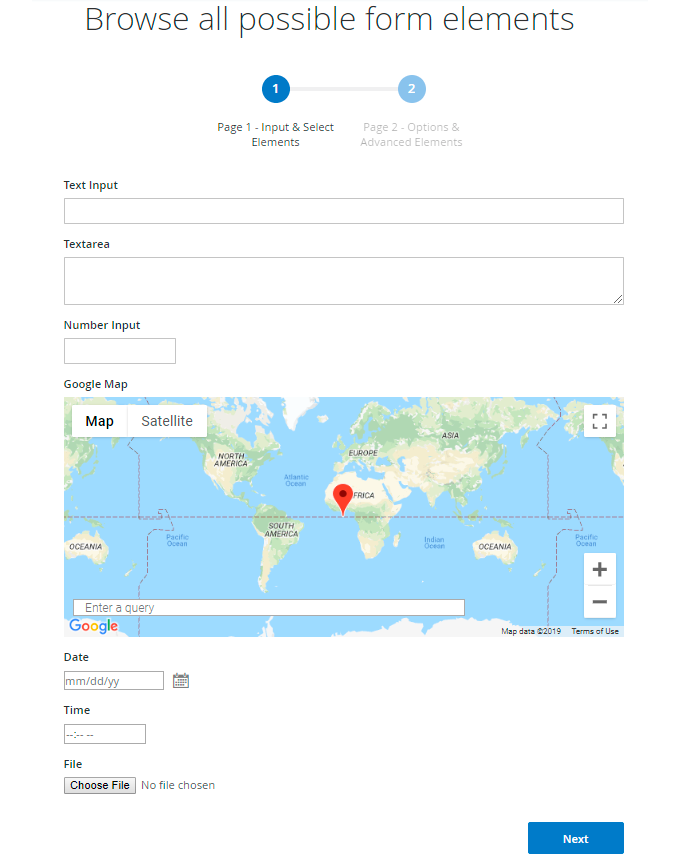Focus the Text Input field
This screenshot has height=856, width=681.
343,211
